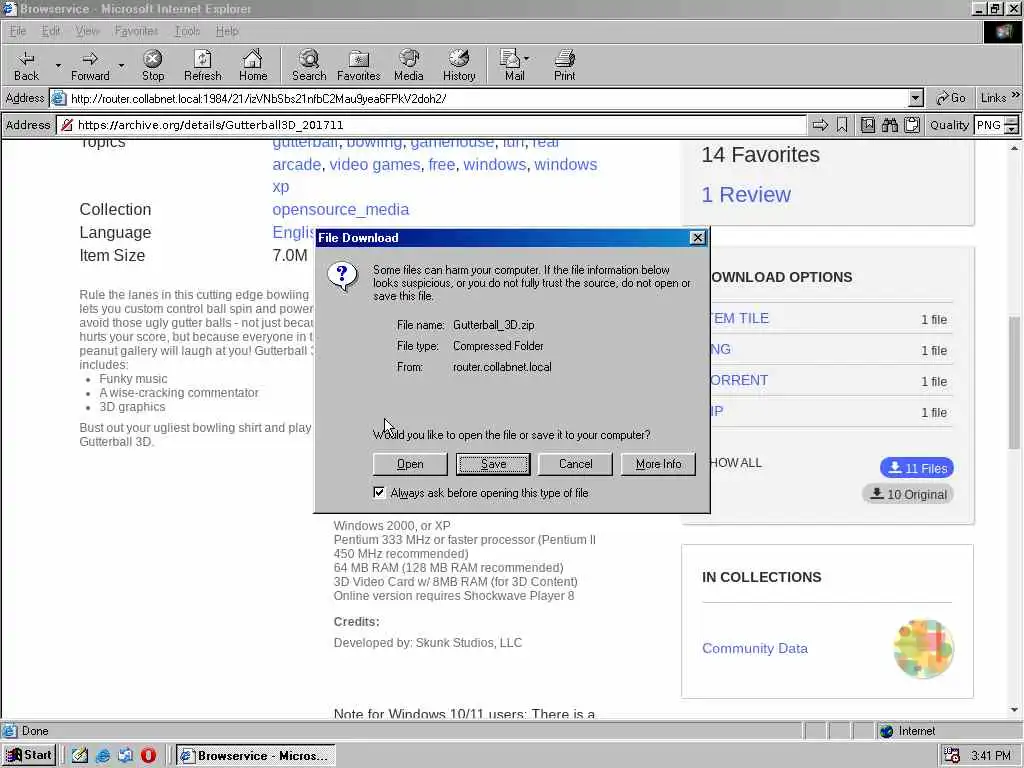Launch Internet Explorer from quick launch
The image size is (1024, 768).
point(103,756)
